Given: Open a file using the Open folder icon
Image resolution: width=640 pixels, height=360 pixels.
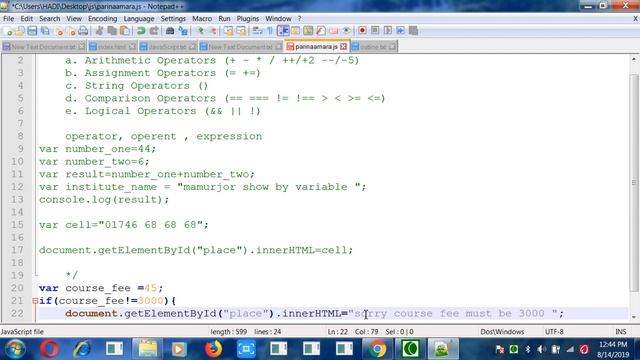Looking at the screenshot, I should pyautogui.click(x=20, y=31).
